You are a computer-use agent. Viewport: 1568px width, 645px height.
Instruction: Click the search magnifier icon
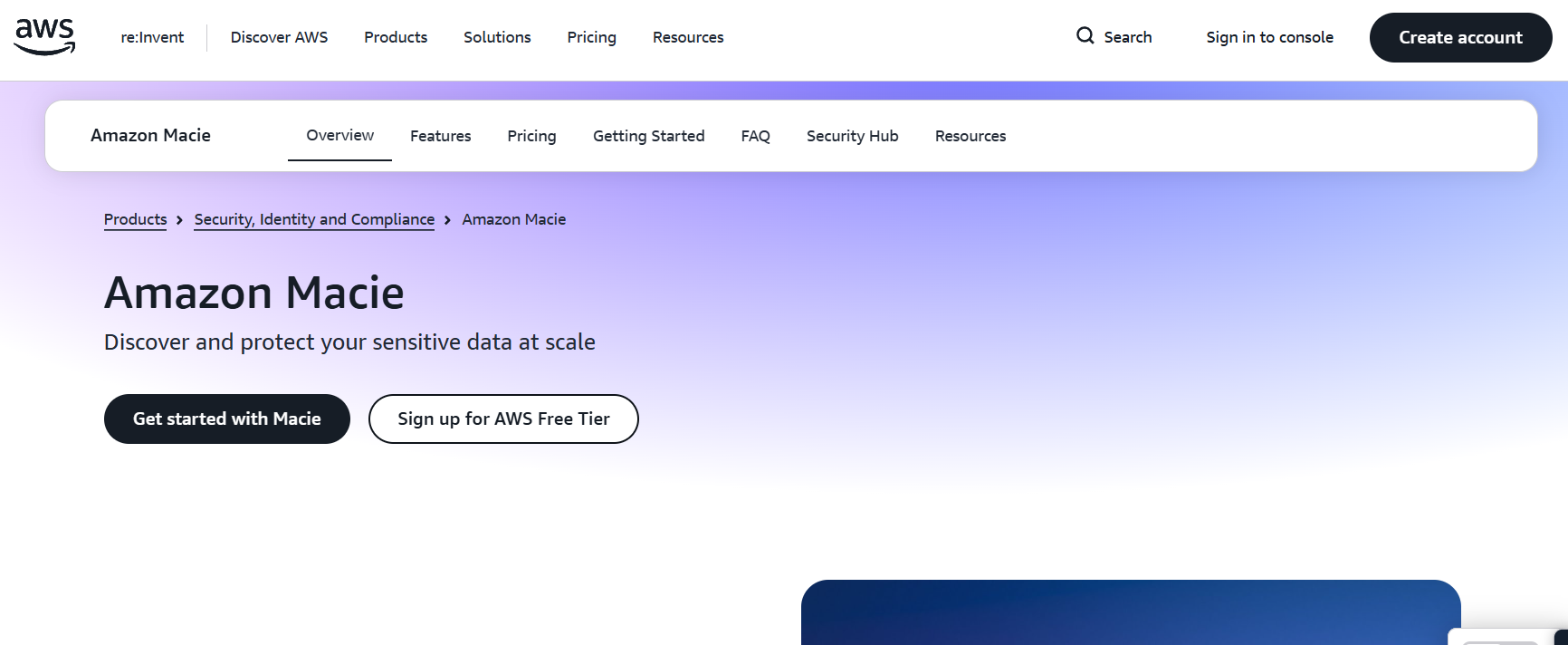click(1085, 36)
